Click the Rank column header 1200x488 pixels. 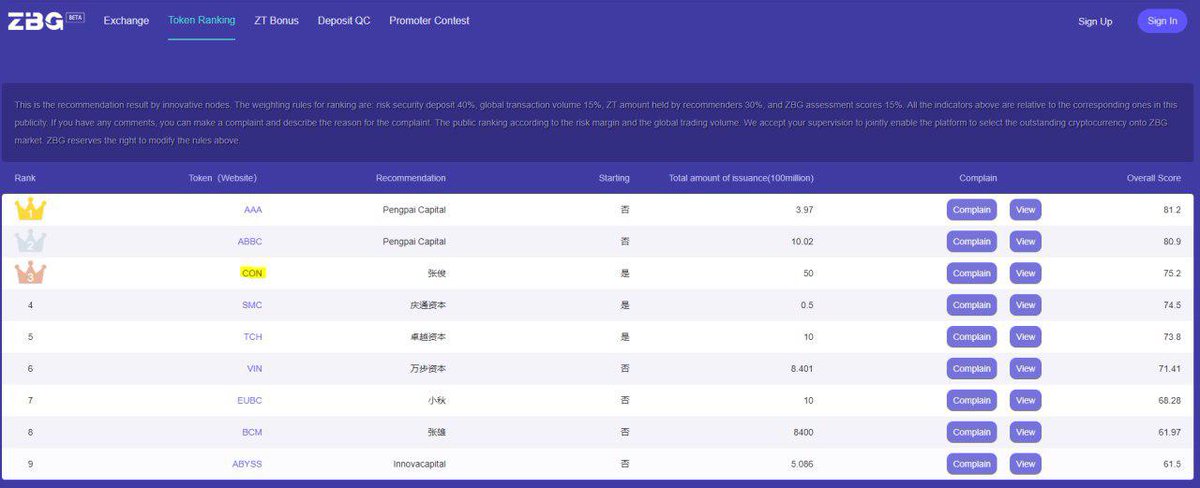point(25,178)
